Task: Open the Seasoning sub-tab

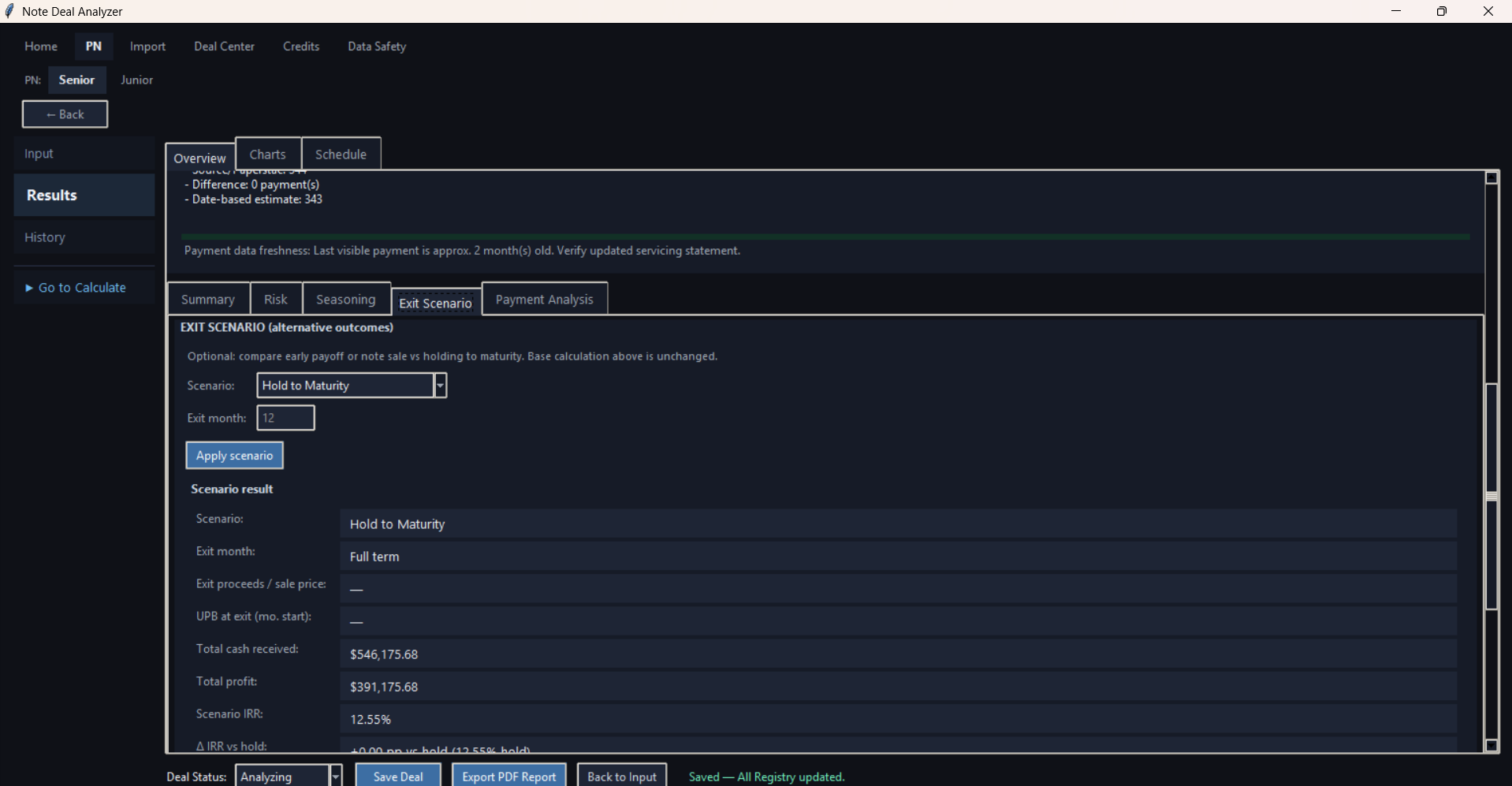Action: point(346,300)
